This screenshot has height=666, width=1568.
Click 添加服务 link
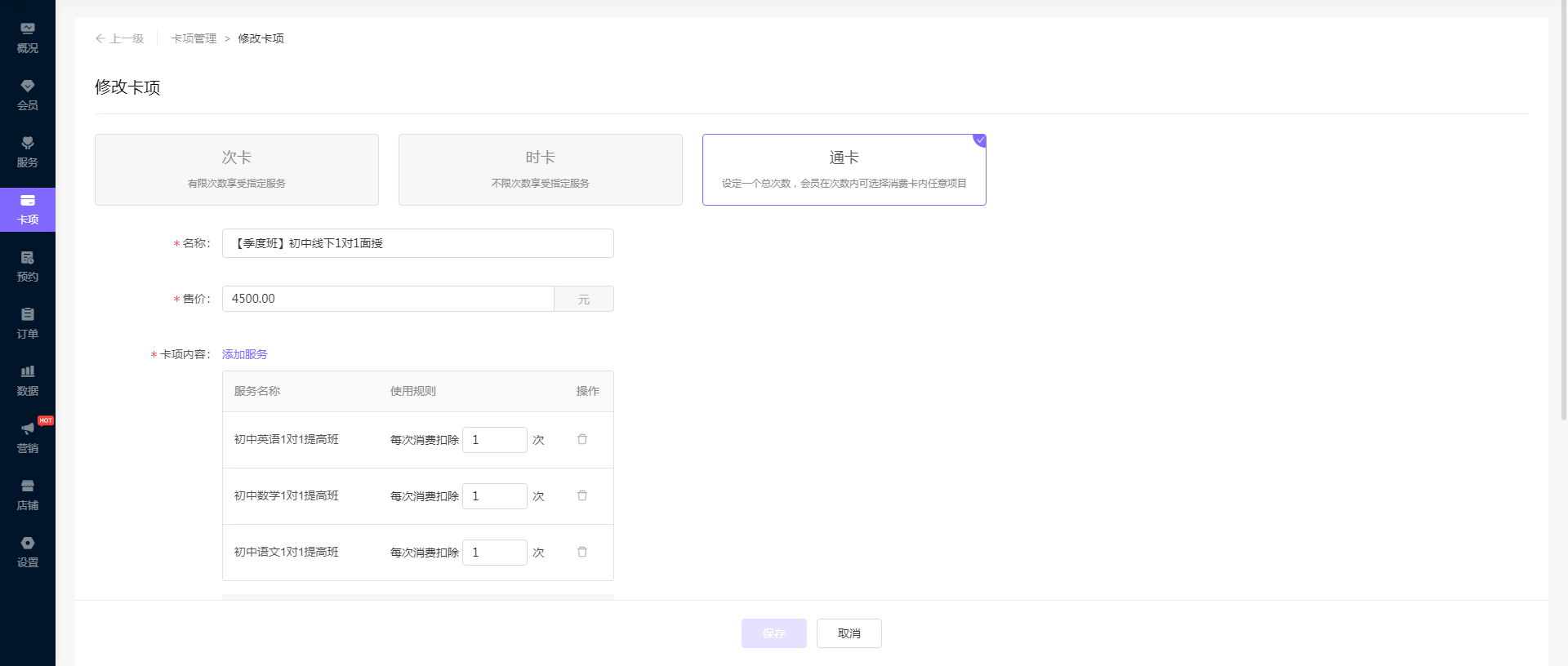click(245, 354)
